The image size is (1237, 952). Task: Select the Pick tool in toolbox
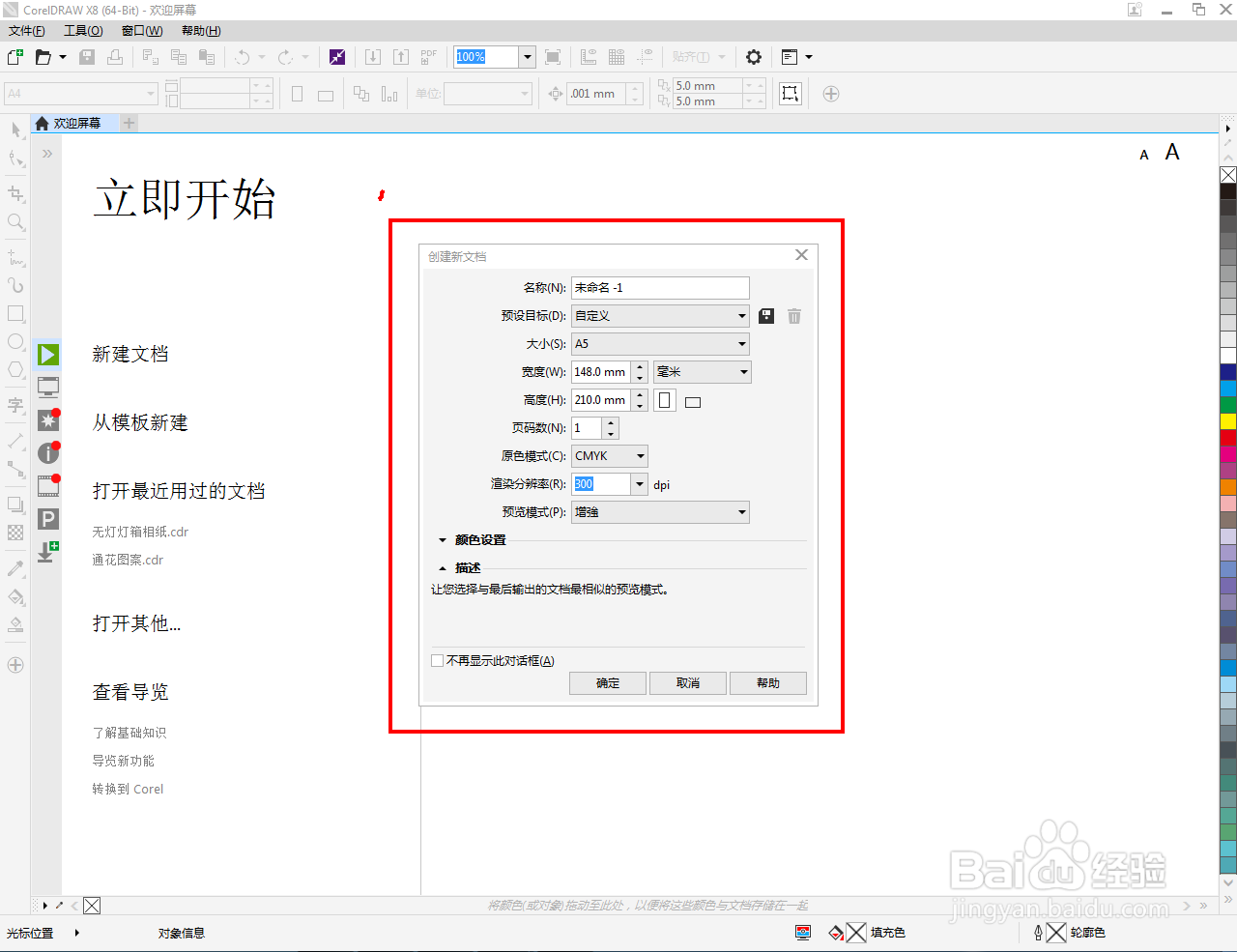point(15,130)
